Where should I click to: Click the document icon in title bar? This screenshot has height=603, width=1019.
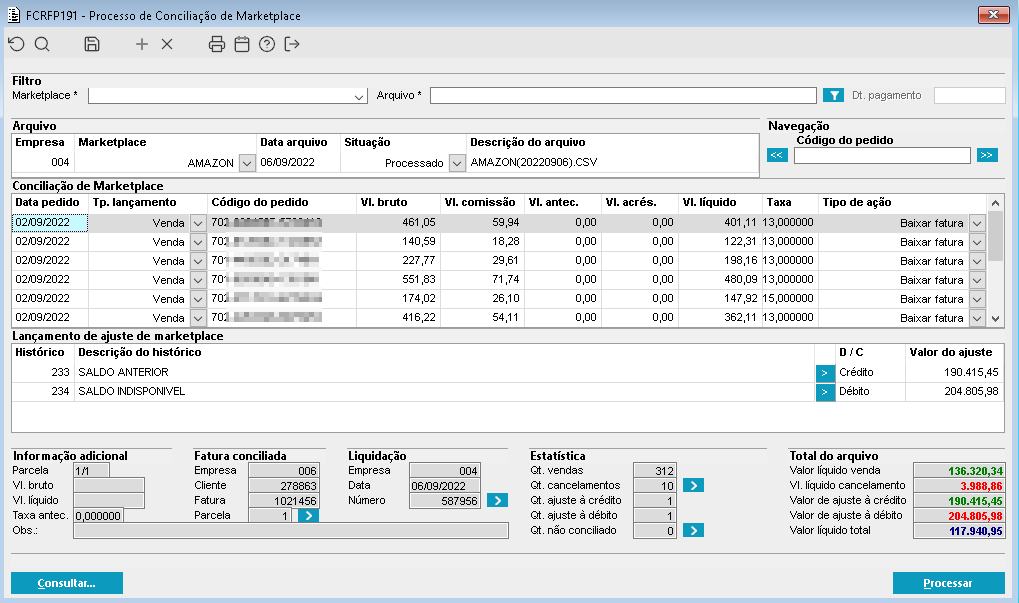click(x=14, y=15)
